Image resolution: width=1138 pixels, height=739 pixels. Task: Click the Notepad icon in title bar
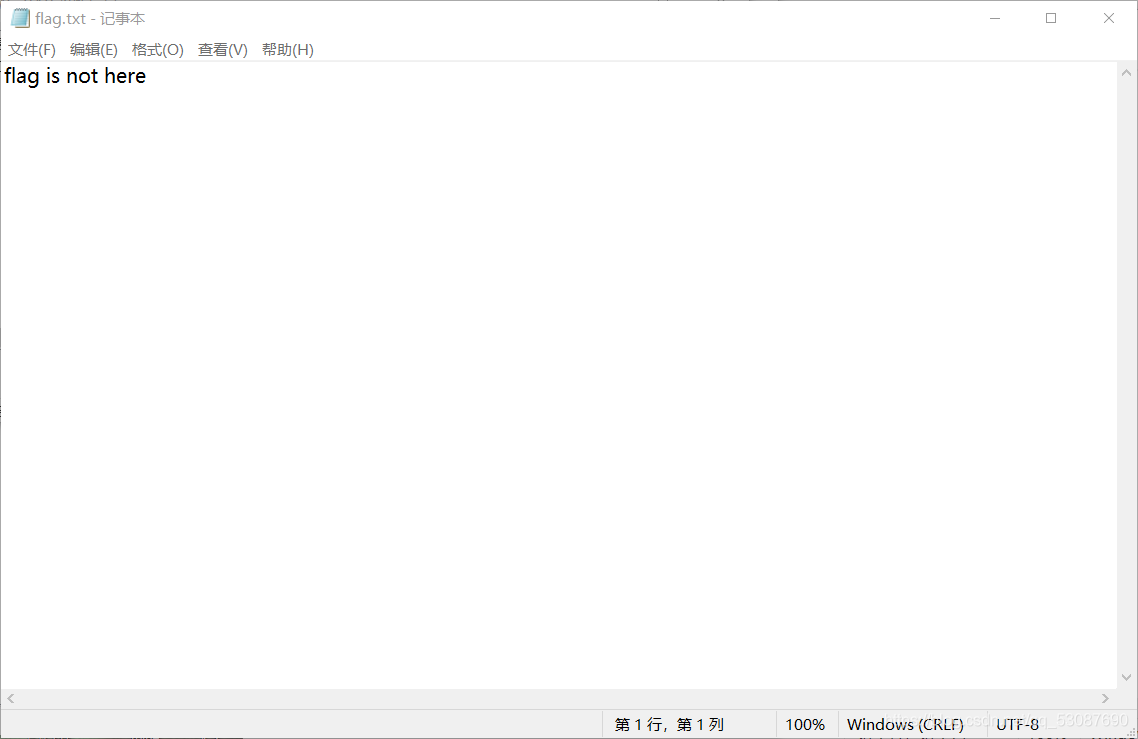[20, 18]
